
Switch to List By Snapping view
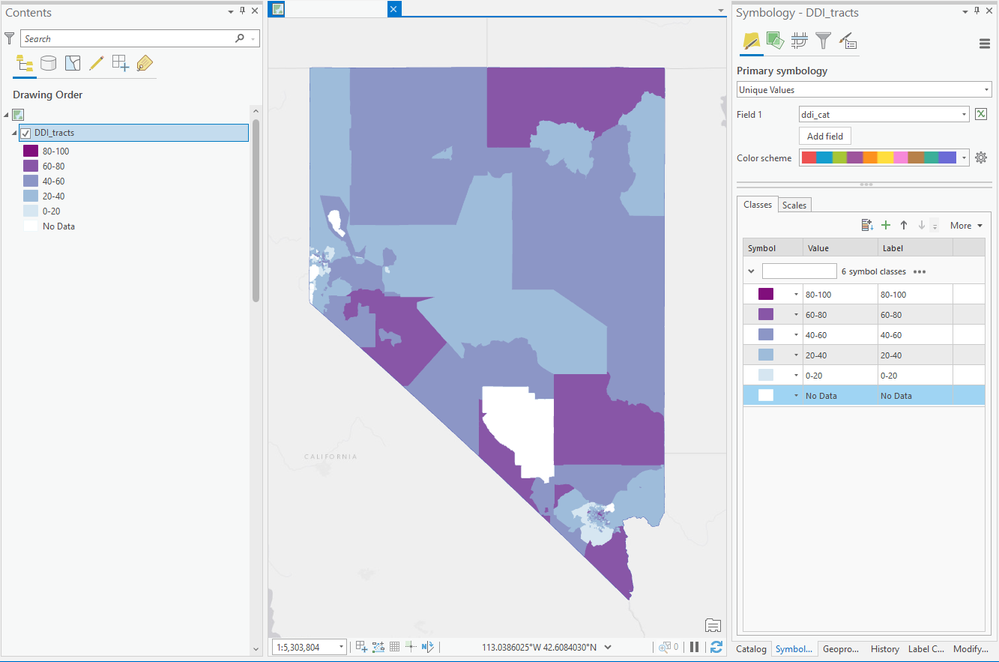120,63
